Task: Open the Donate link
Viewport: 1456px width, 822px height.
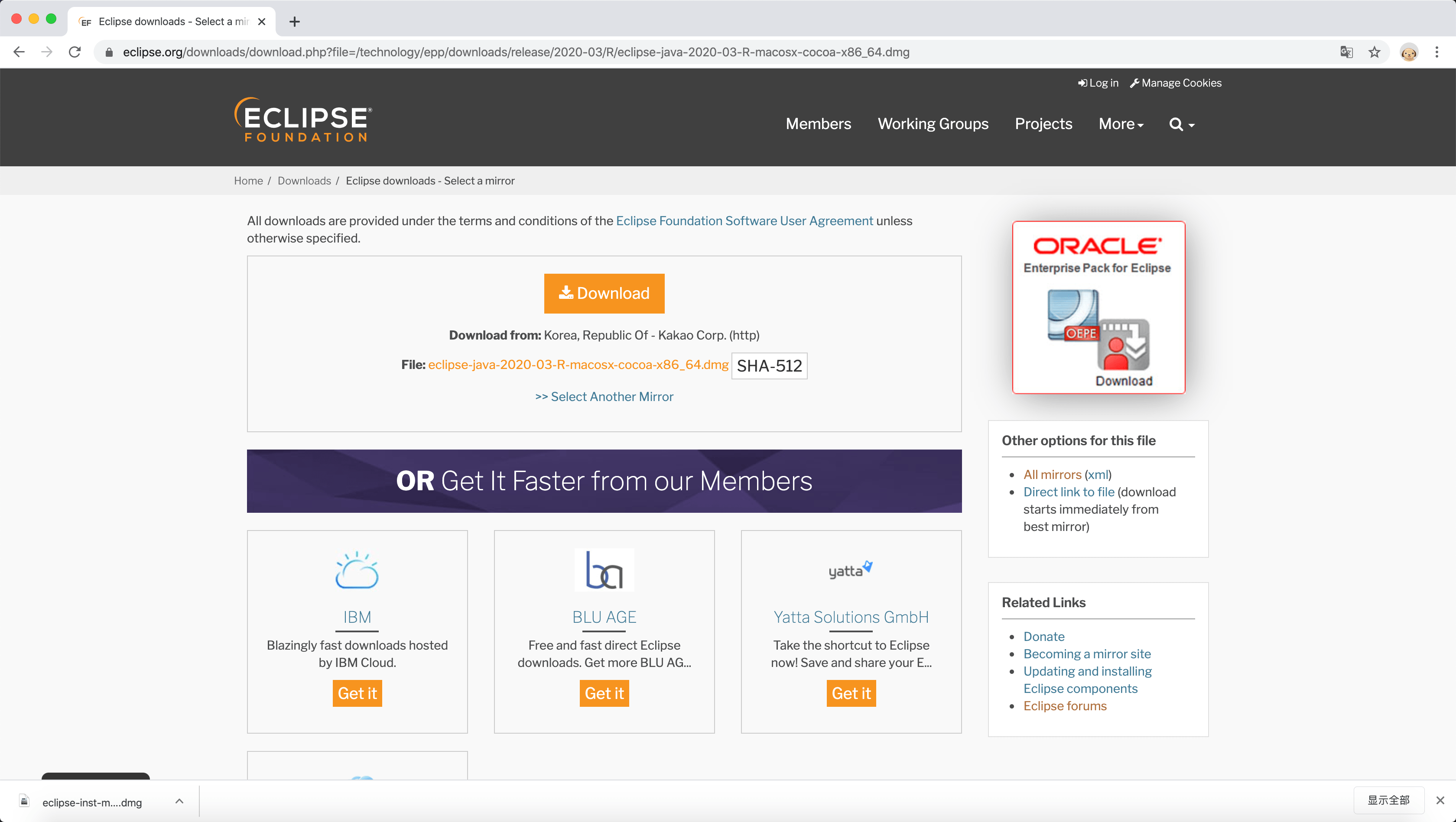Action: 1043,637
